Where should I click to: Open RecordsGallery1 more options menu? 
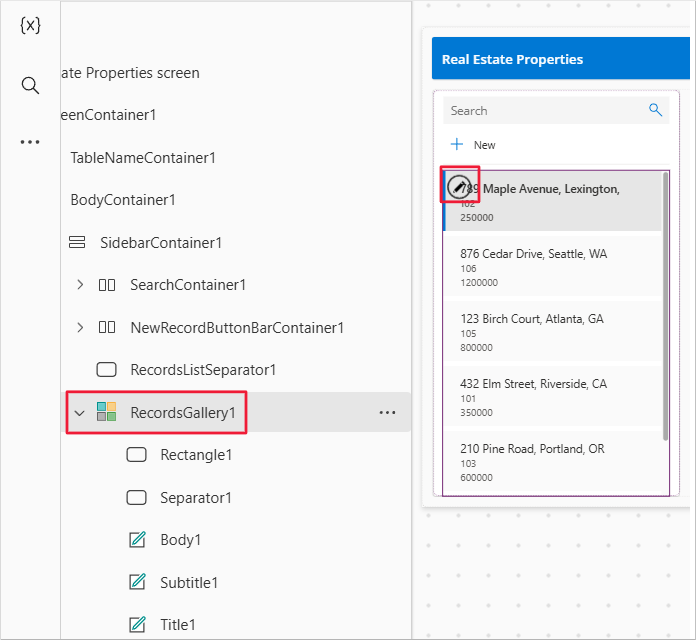(x=387, y=413)
